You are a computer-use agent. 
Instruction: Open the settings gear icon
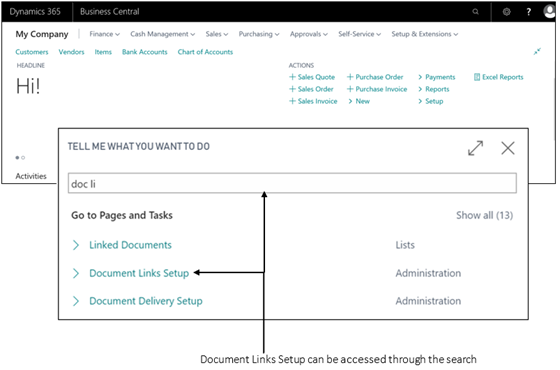[x=506, y=12]
